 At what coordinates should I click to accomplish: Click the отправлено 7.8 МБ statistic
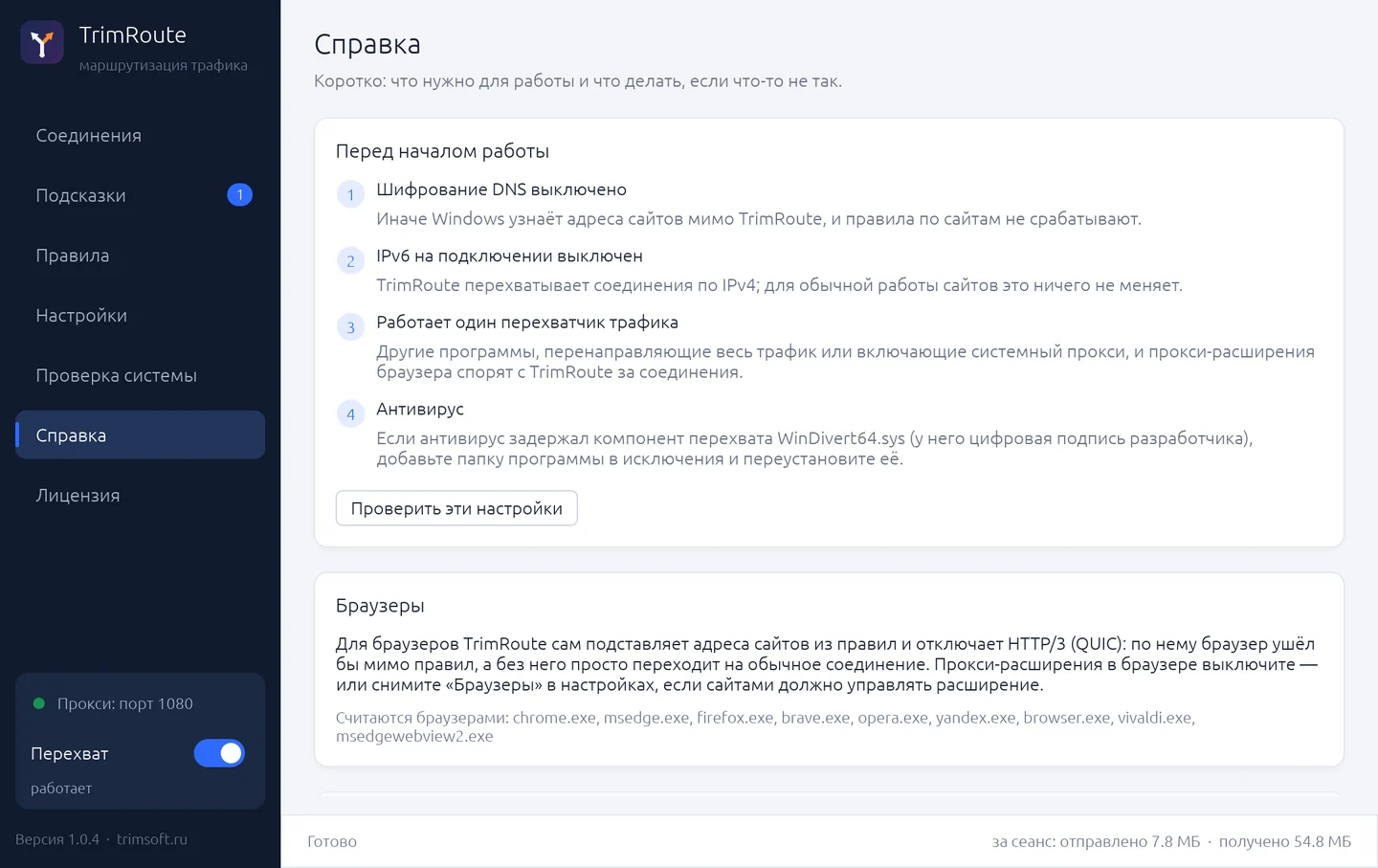(x=1130, y=841)
